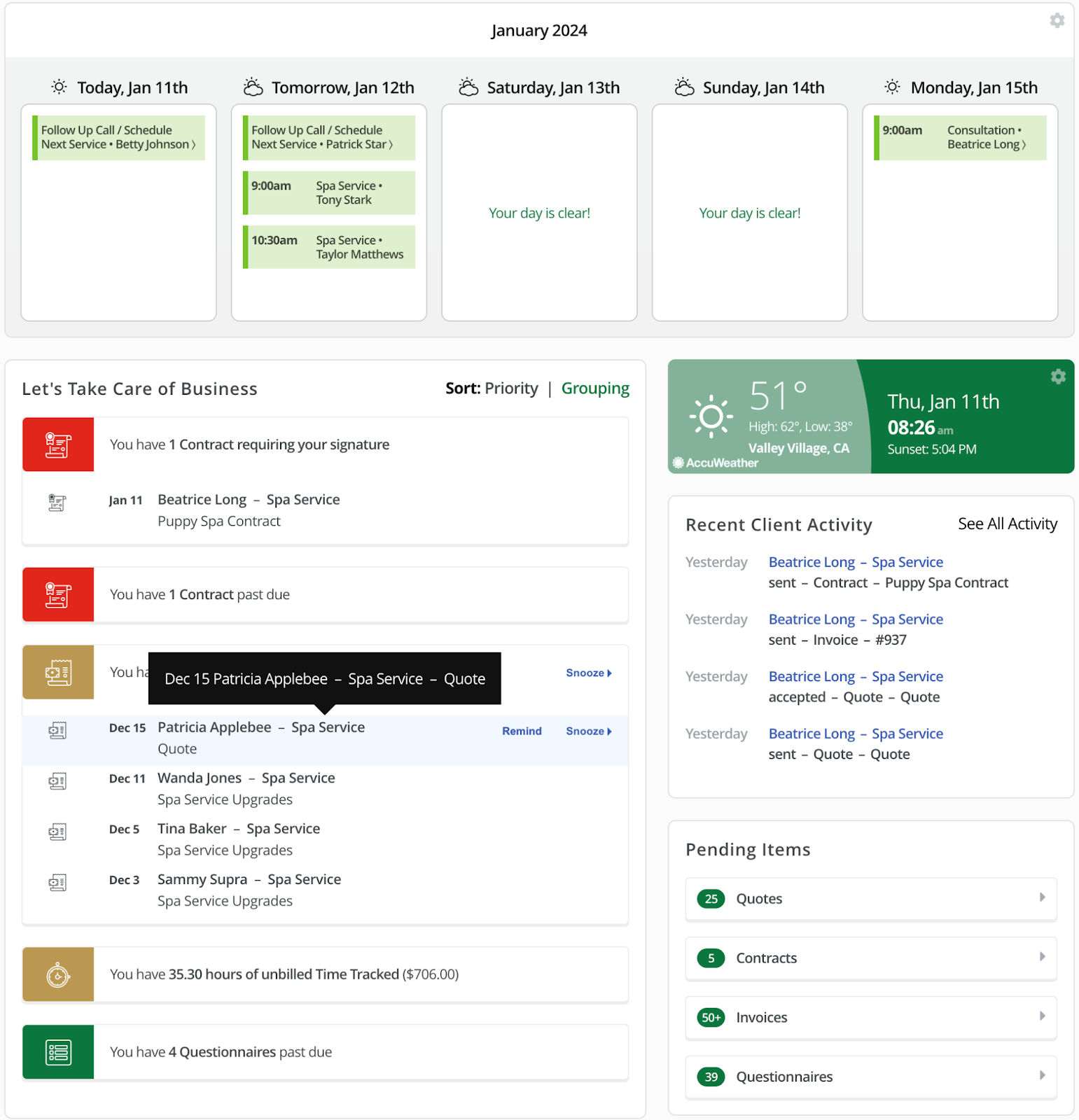Screen dimensions: 1079x1120
Task: Open Patrick Star follow up call event
Action: [x=329, y=137]
